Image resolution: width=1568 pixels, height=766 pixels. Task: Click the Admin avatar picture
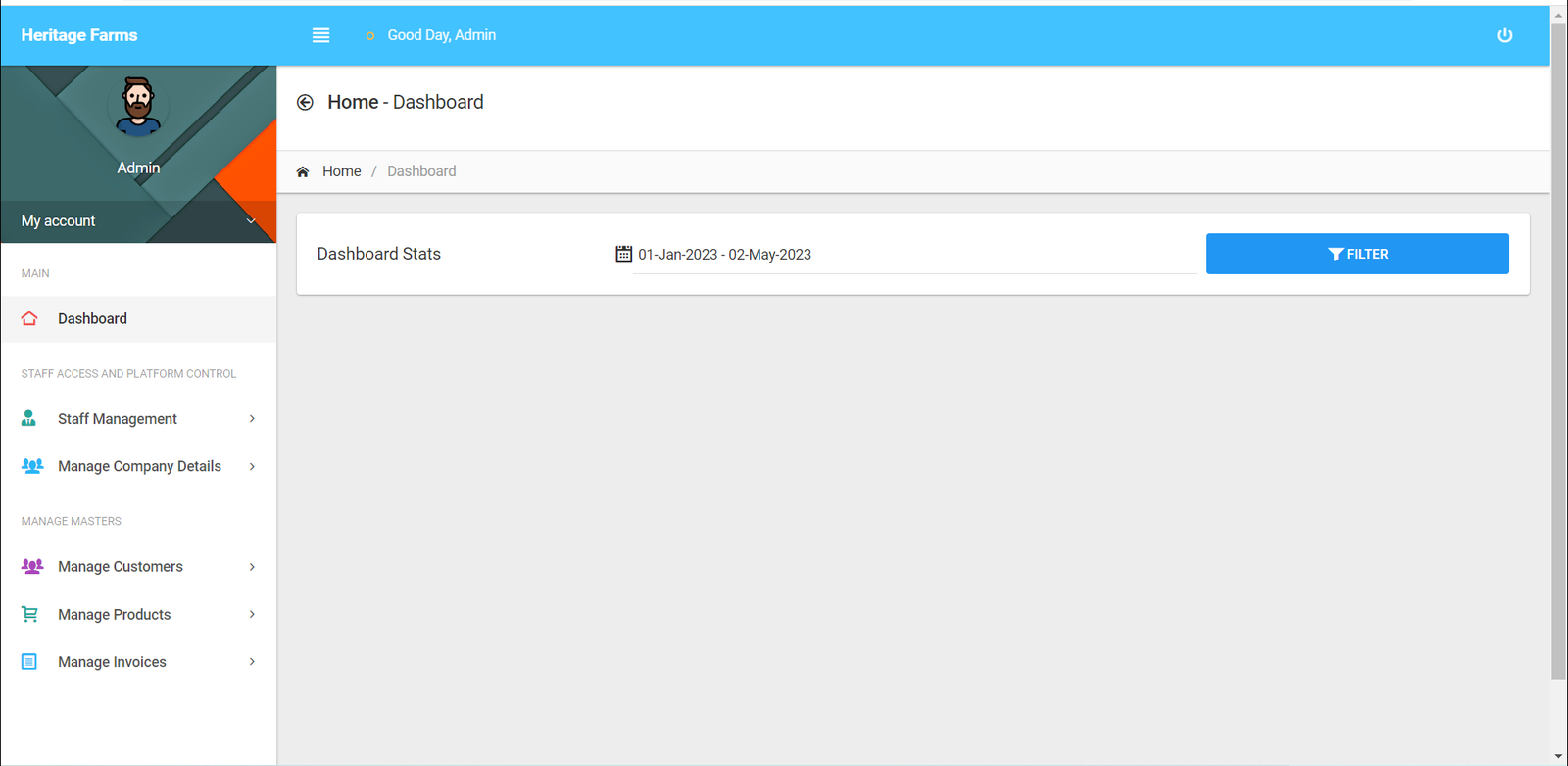(138, 106)
